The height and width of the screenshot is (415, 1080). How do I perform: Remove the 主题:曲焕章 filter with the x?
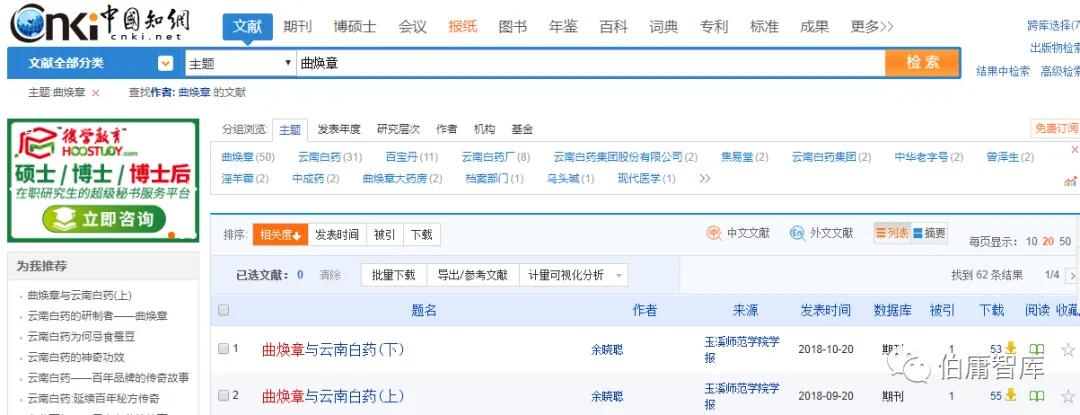[x=95, y=92]
